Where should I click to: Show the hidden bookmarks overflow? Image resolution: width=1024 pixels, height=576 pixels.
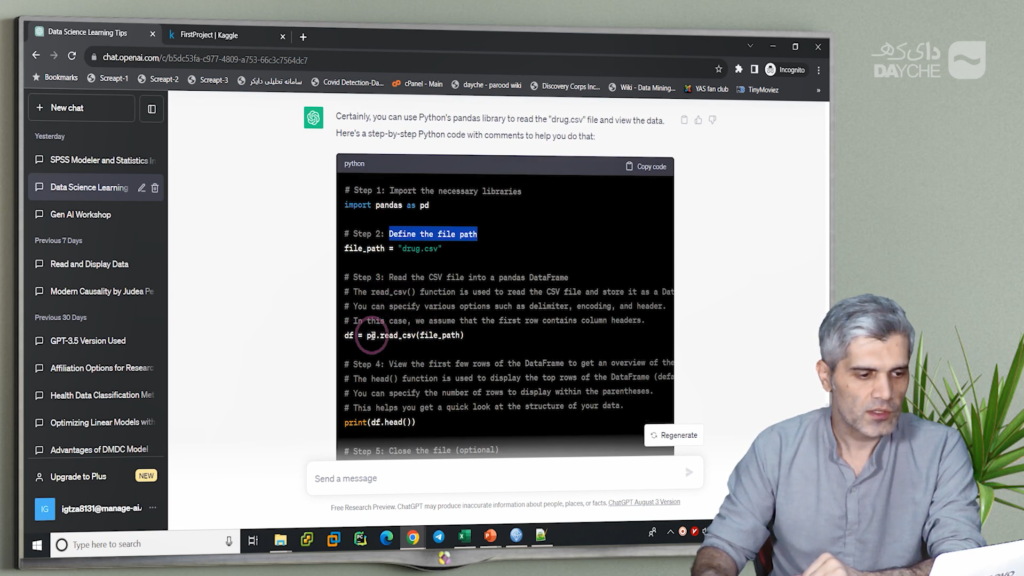[x=818, y=90]
